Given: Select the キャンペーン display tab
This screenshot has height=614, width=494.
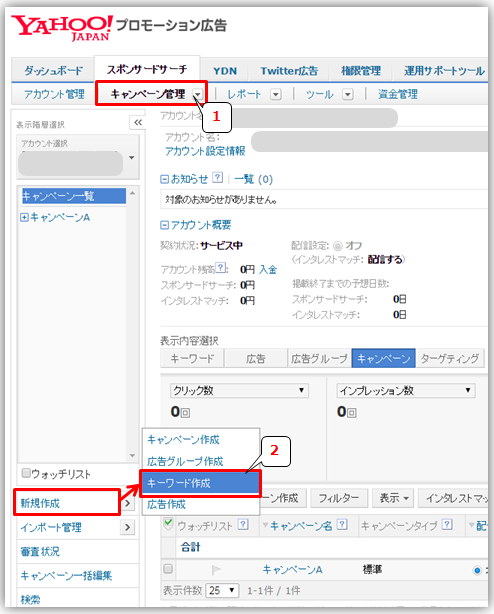Looking at the screenshot, I should [x=384, y=358].
